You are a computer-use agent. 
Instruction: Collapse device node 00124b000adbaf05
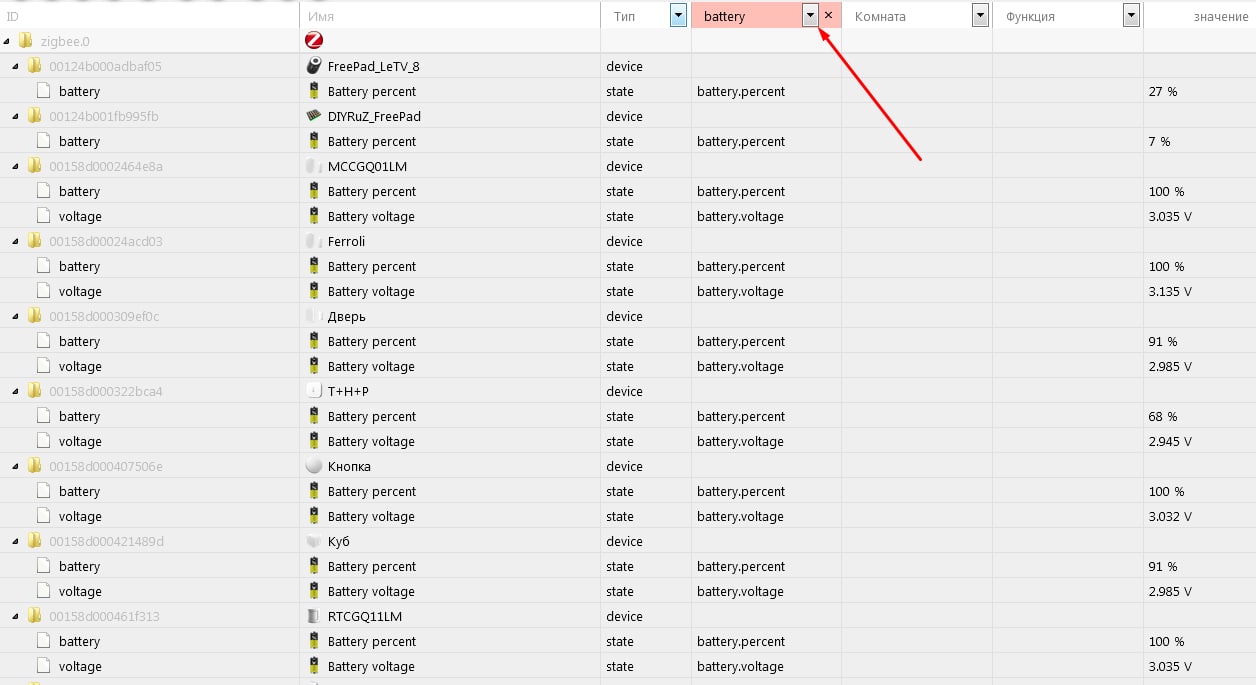point(16,67)
